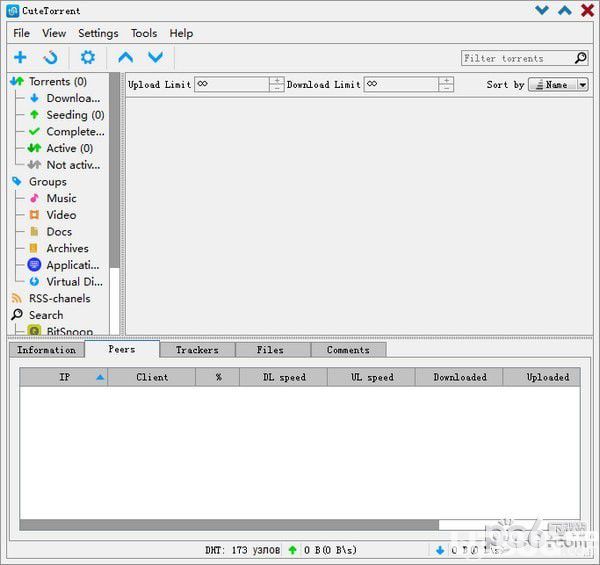Click the blue download arrow in status bar
The height and width of the screenshot is (565, 600).
[440, 550]
